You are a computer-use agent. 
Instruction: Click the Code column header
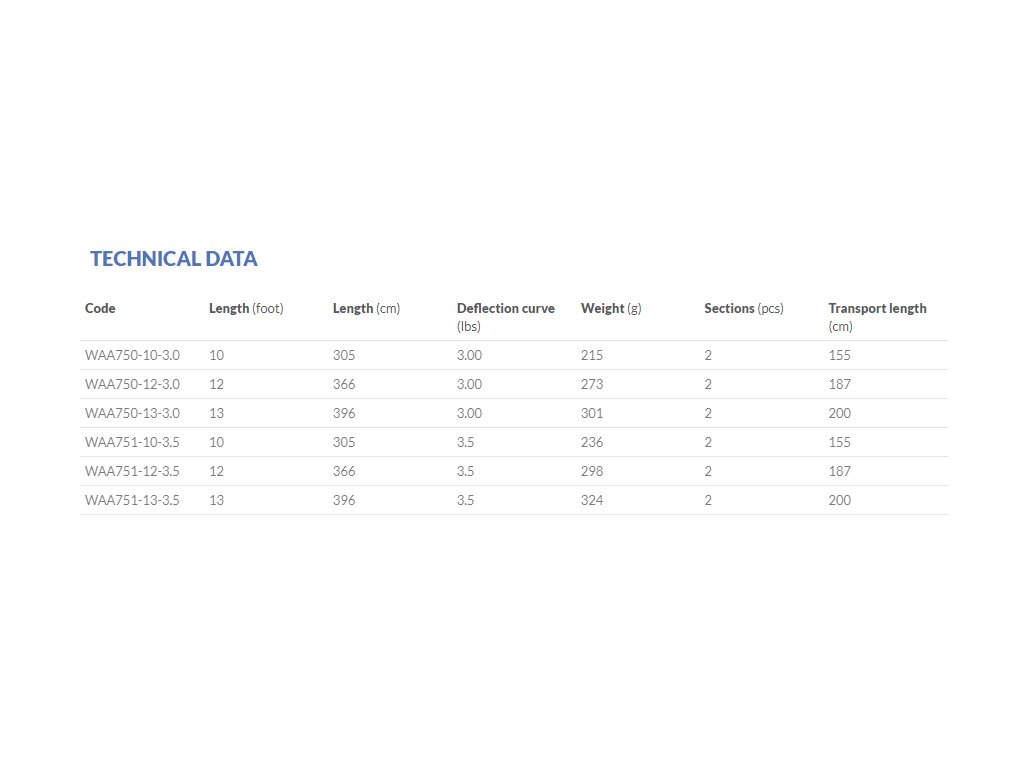point(100,309)
